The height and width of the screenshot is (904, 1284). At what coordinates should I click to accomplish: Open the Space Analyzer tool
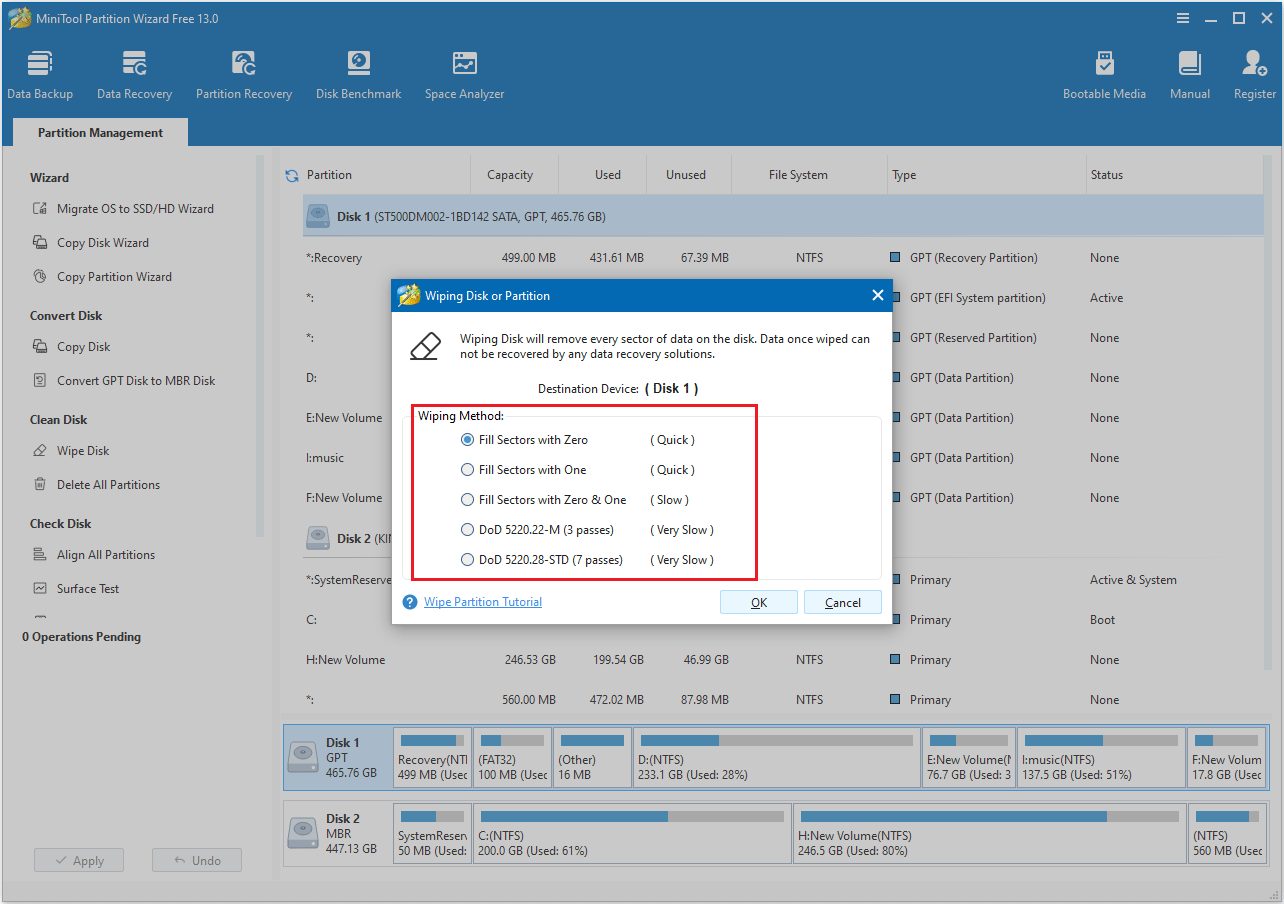click(464, 73)
